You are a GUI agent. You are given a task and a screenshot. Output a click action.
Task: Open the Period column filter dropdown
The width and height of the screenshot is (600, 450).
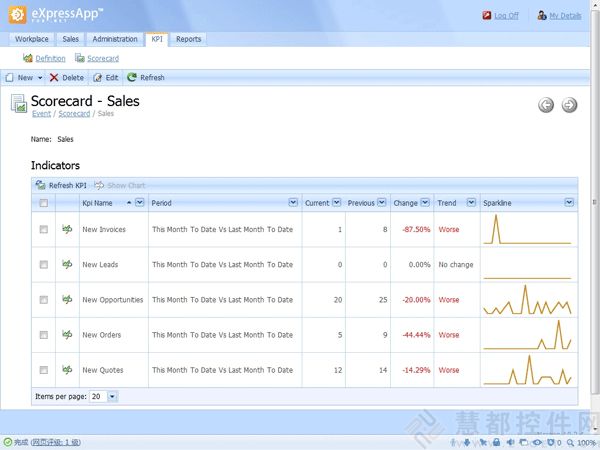293,203
